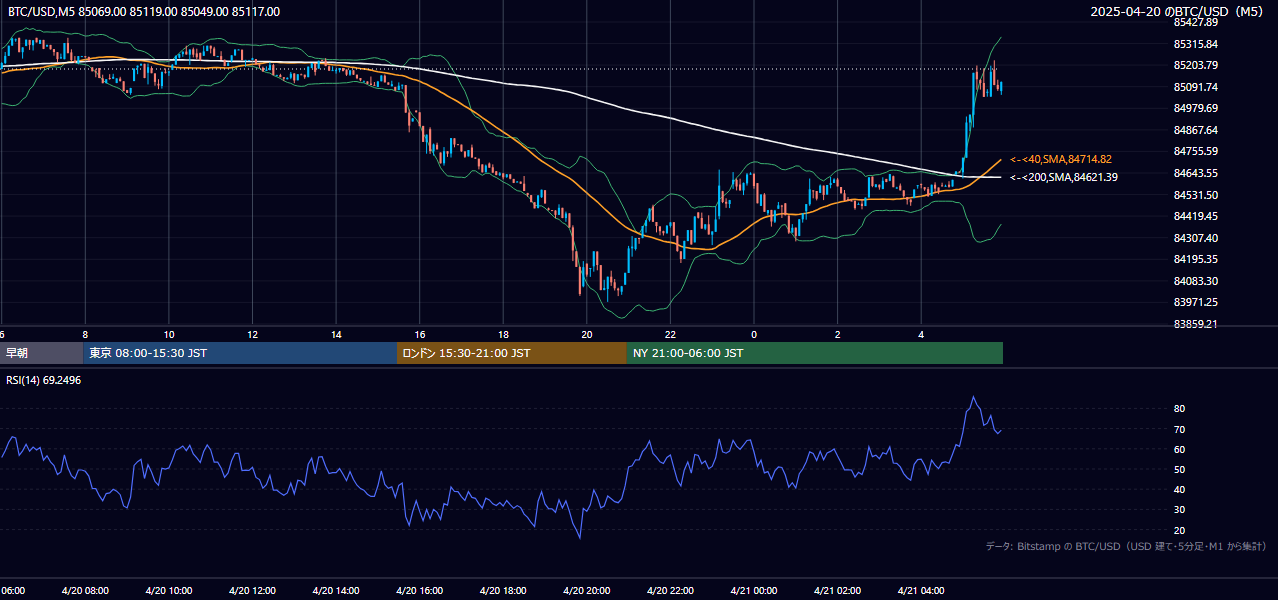Viewport: 1278px width, 600px height.
Task: Click the hour label 2 under price chart
Action: (x=838, y=335)
